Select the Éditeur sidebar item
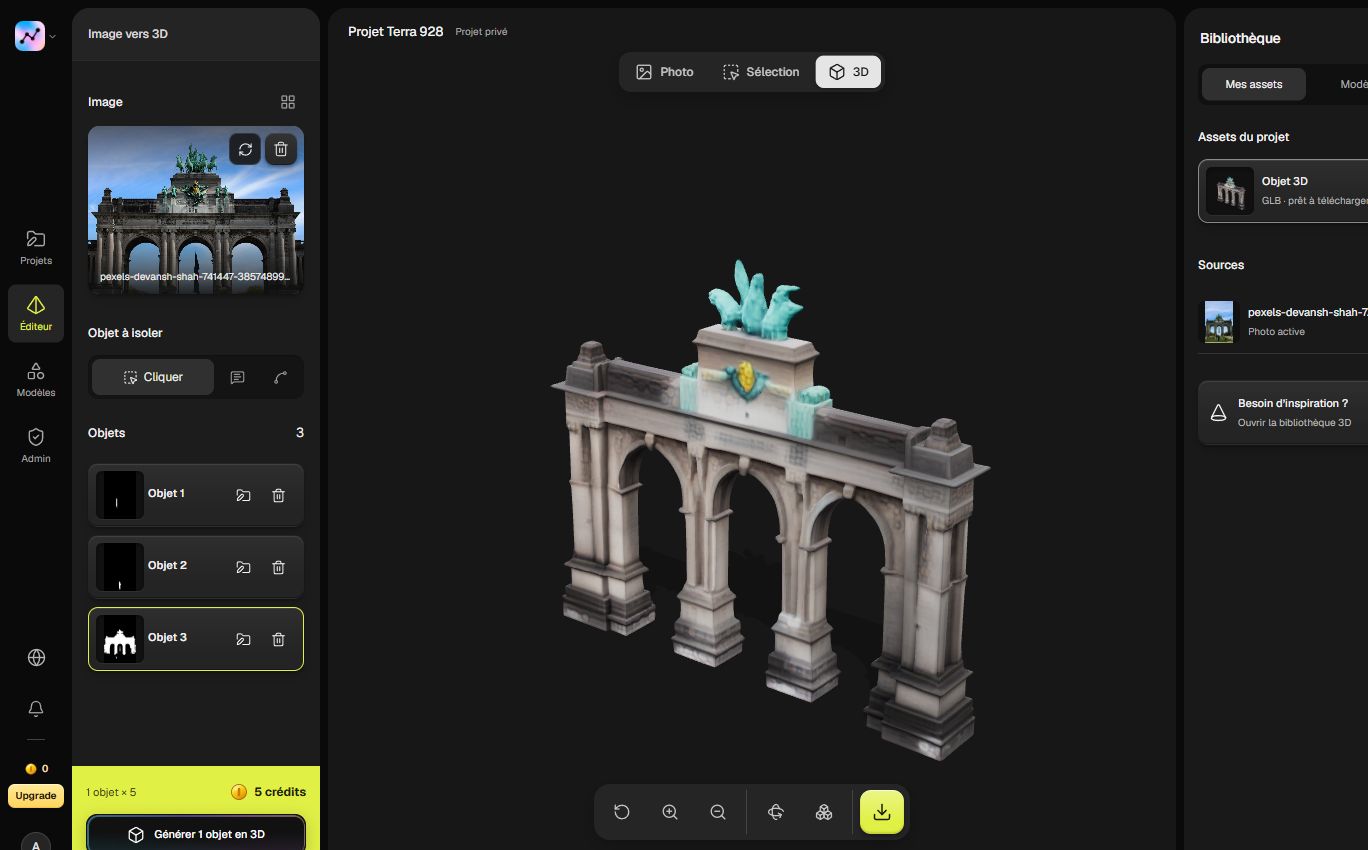 point(36,313)
